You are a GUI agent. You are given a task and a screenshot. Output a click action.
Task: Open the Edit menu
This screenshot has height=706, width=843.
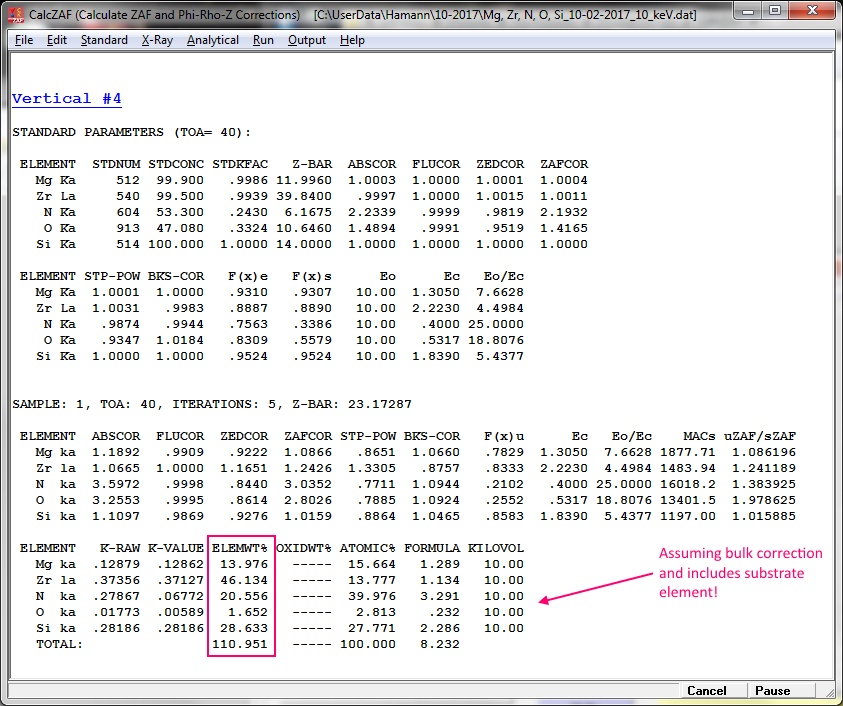pos(57,40)
